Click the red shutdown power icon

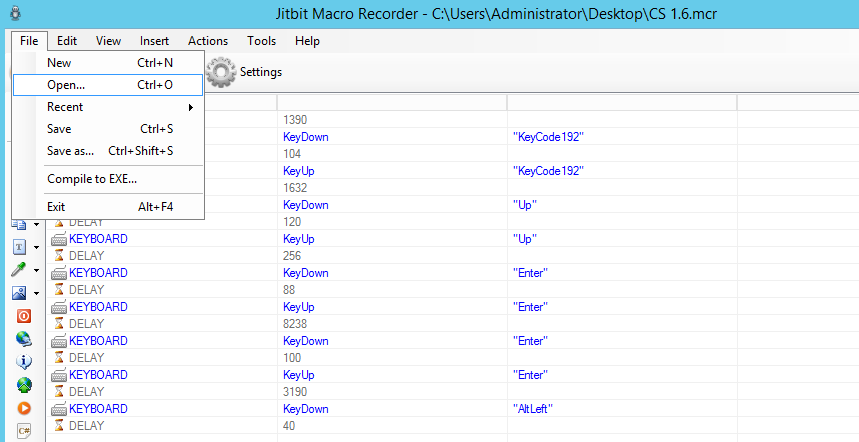click(24, 316)
